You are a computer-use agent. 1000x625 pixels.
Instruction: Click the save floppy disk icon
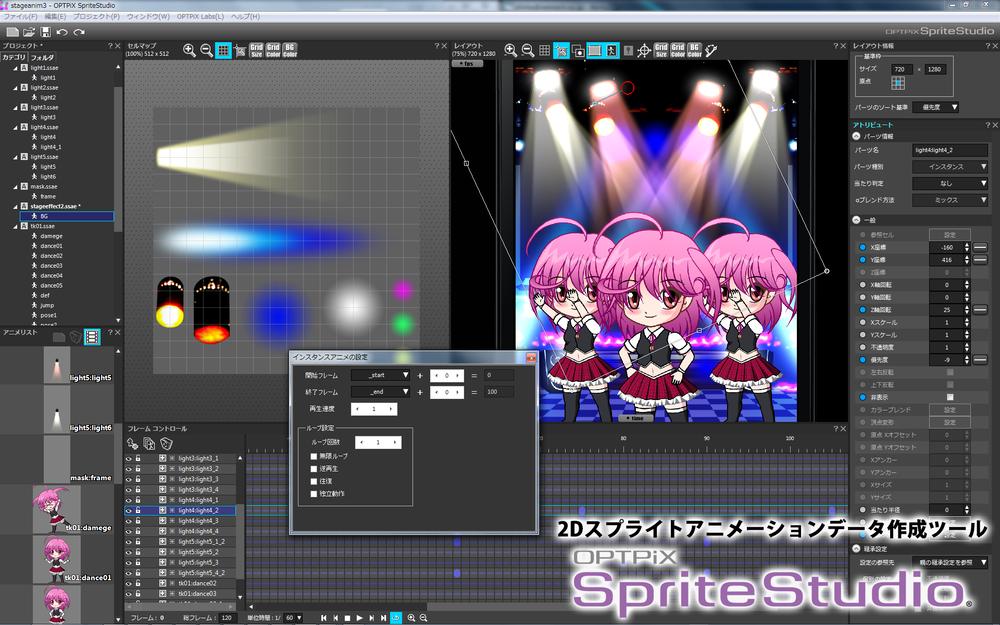click(45, 32)
